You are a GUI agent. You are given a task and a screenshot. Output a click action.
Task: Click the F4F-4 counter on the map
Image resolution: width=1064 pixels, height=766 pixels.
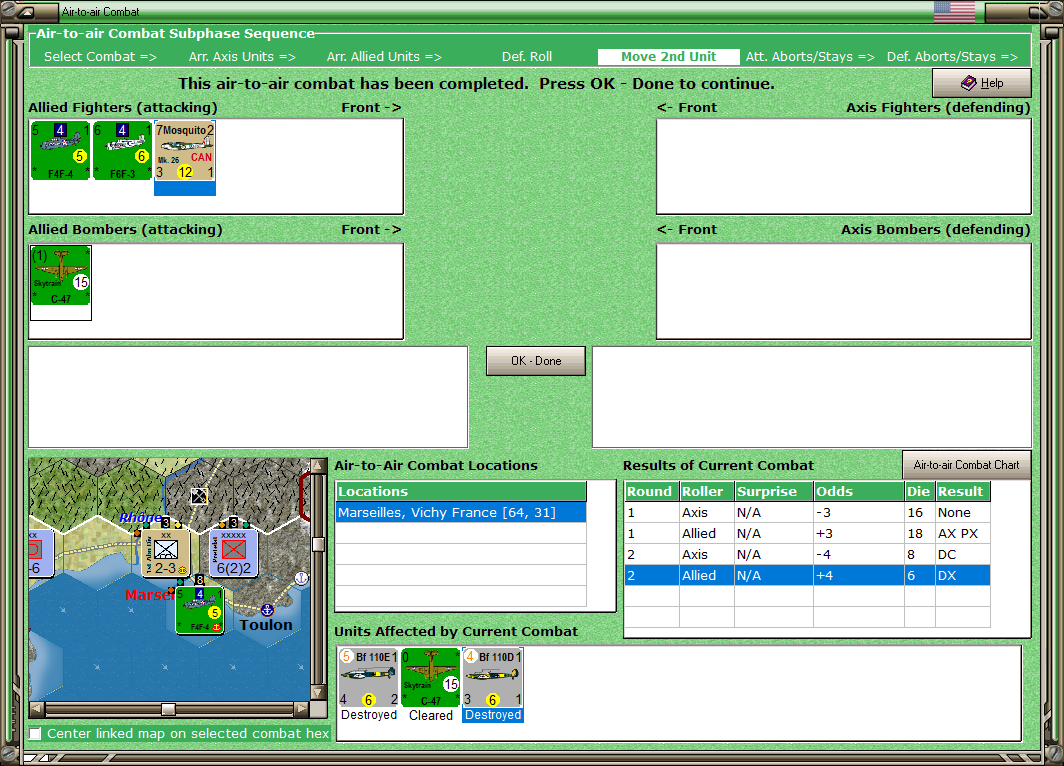click(x=200, y=611)
